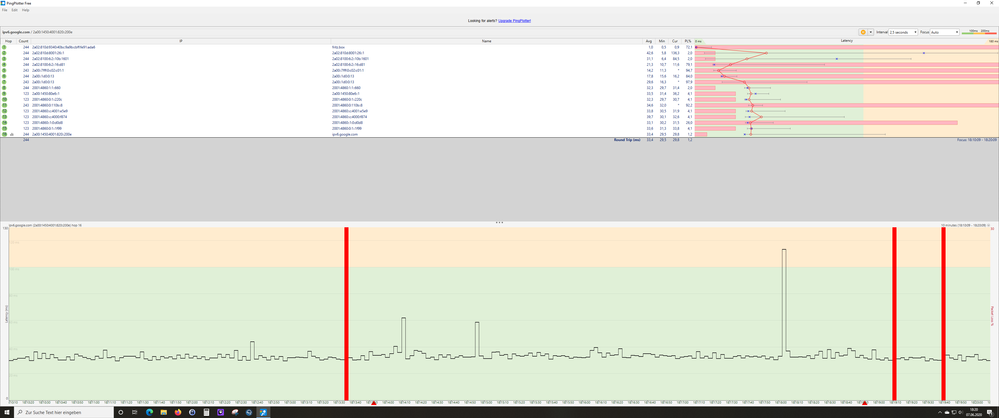Viewport: 999px width, 418px height.
Task: Switch to PingPlotter taskbar icon
Action: point(262,412)
